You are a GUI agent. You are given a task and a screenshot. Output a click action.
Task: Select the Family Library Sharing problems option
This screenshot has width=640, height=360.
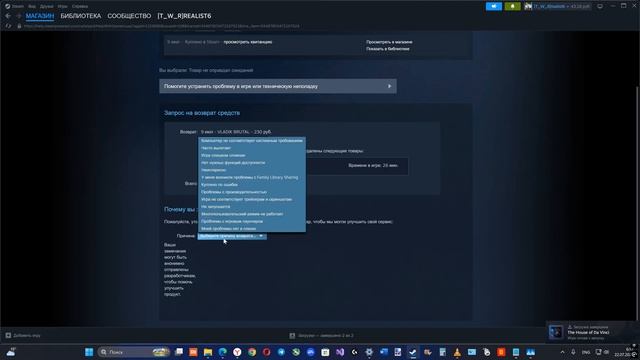click(252, 177)
